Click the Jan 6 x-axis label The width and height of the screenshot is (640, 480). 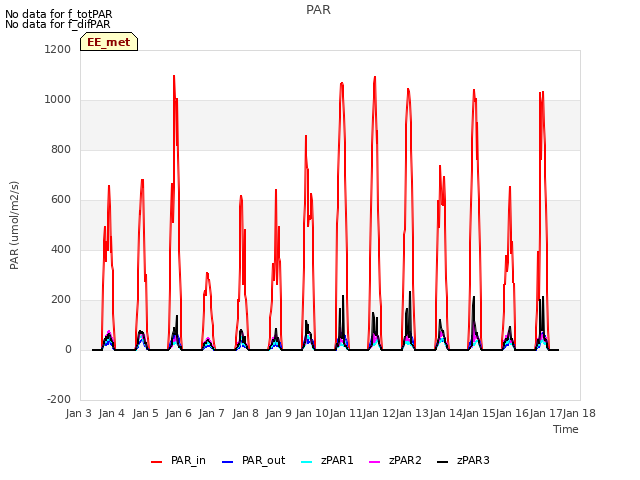pos(179,413)
